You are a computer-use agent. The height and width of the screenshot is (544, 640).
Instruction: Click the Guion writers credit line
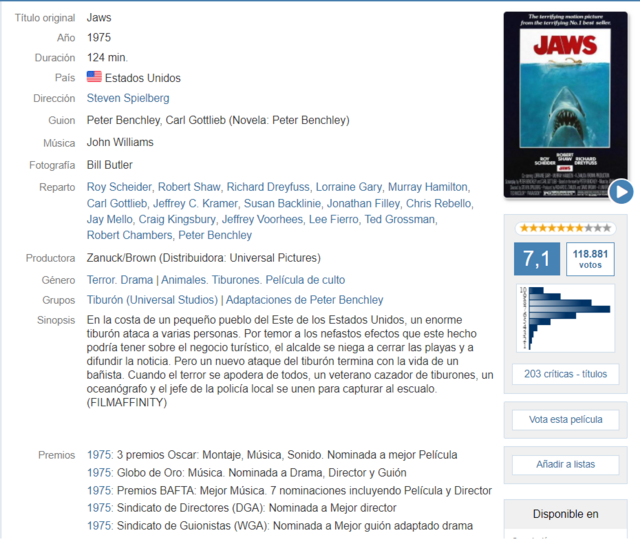pyautogui.click(x=218, y=120)
